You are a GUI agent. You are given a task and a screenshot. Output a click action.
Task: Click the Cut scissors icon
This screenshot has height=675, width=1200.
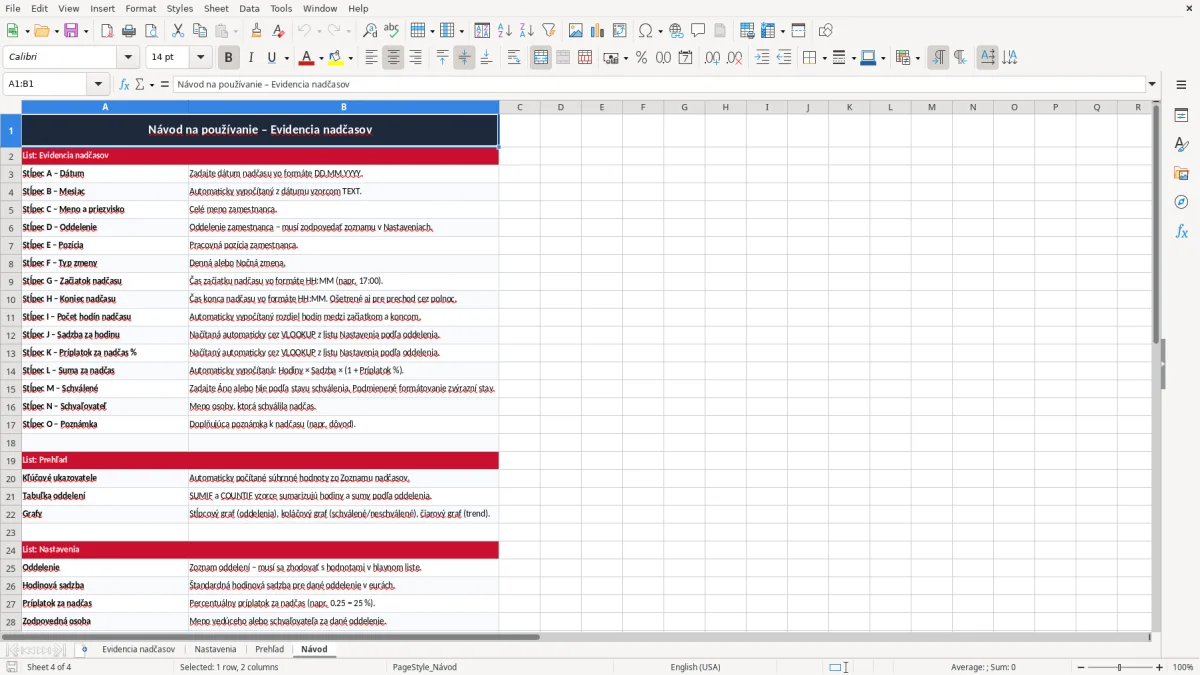(x=178, y=31)
